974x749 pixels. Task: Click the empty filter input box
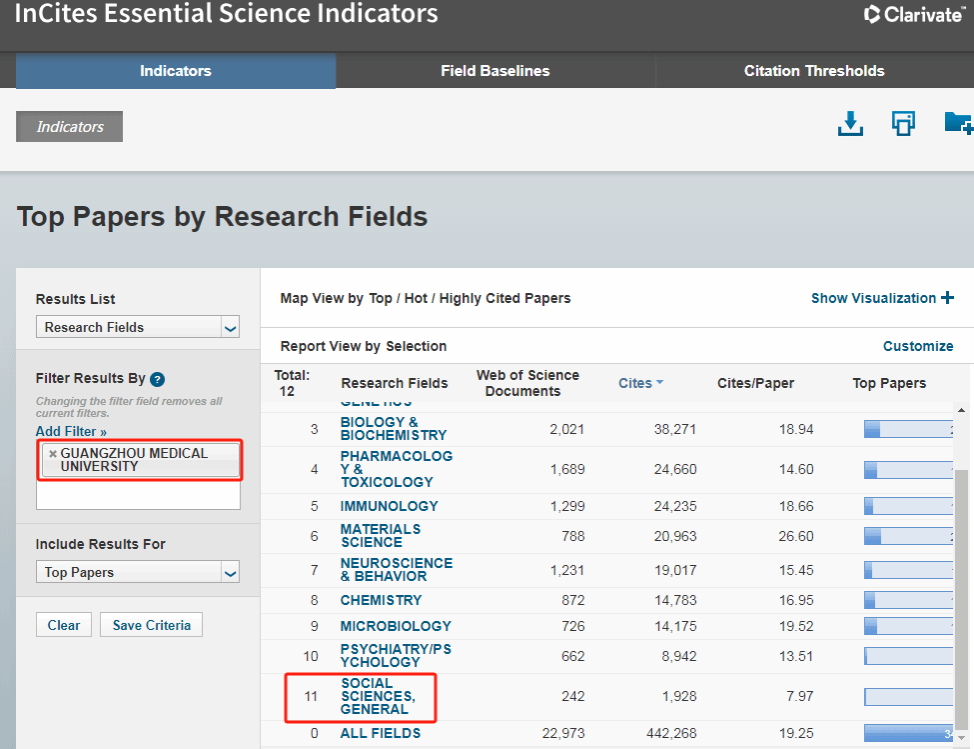(x=138, y=495)
